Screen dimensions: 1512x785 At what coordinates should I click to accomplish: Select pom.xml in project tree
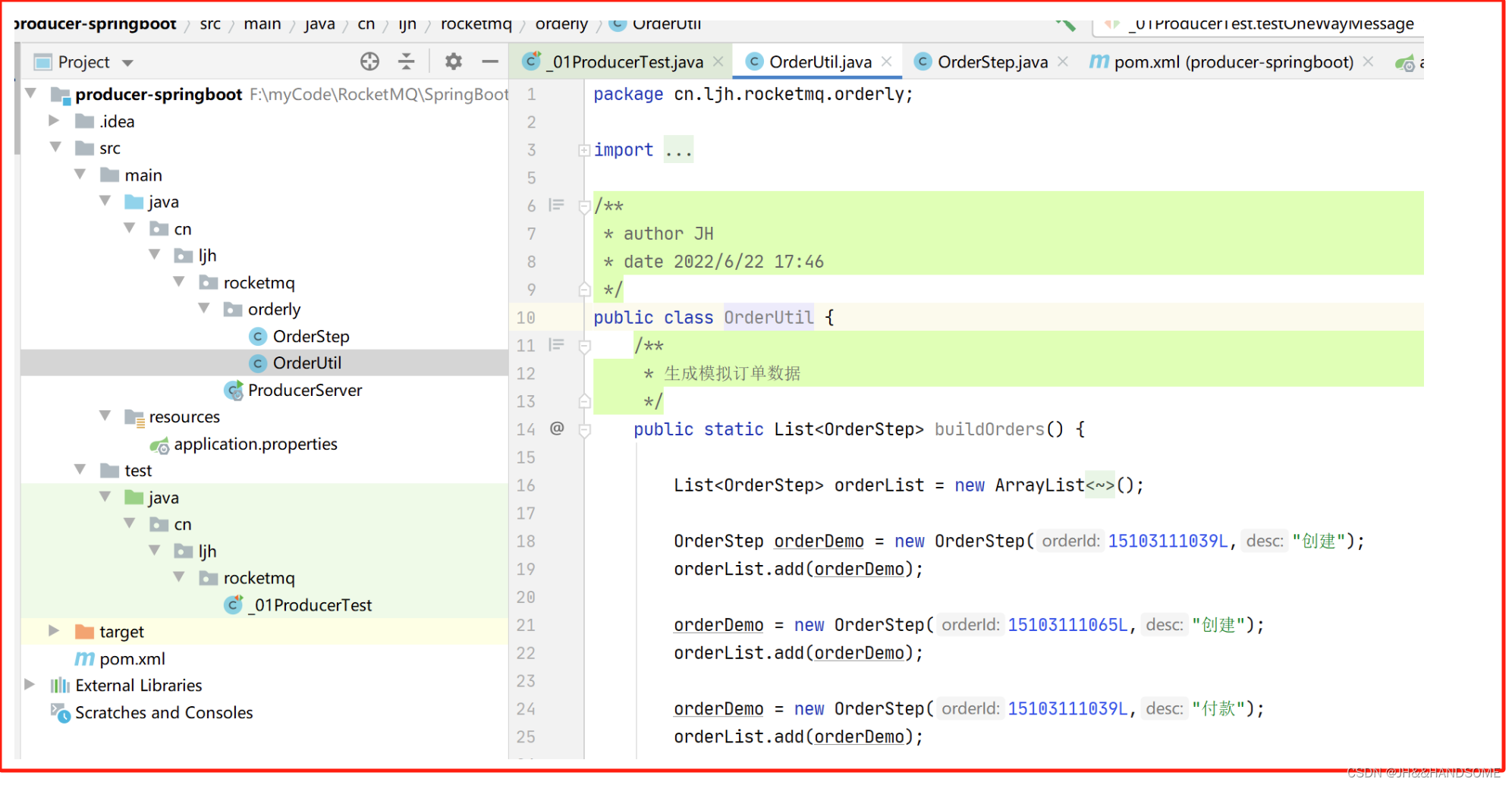[120, 659]
